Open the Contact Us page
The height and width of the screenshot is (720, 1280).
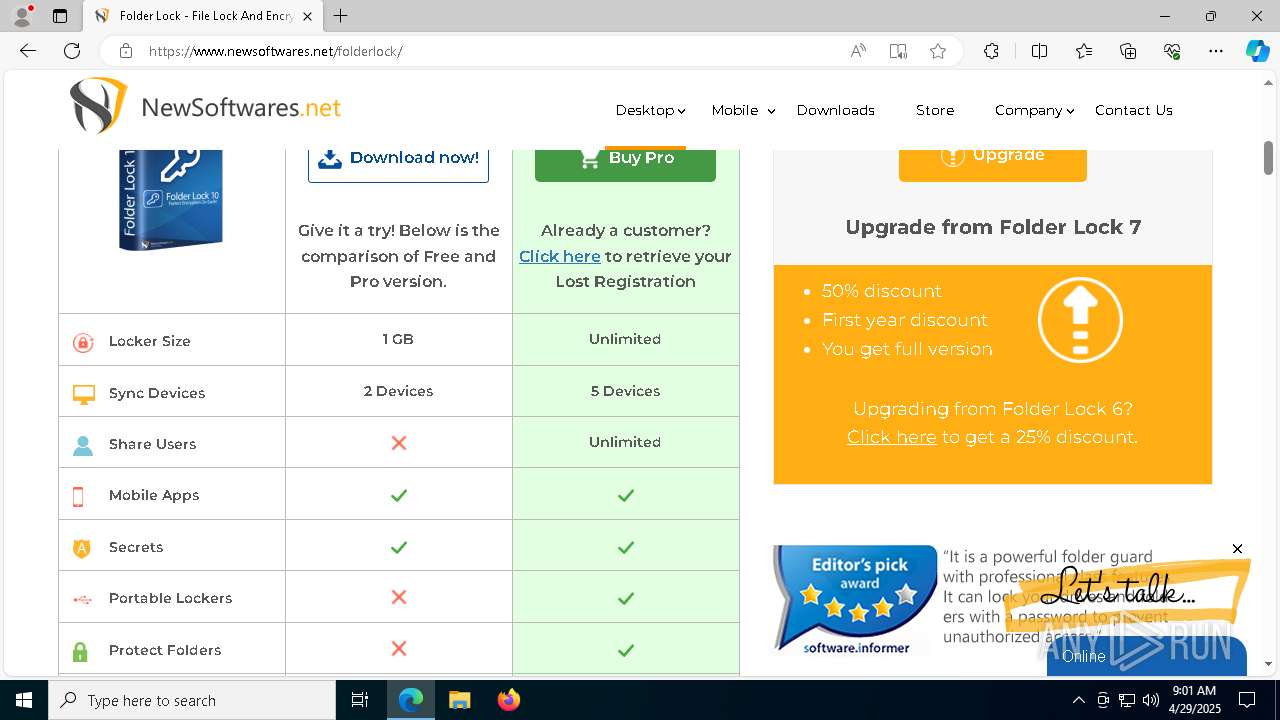[x=1134, y=110]
